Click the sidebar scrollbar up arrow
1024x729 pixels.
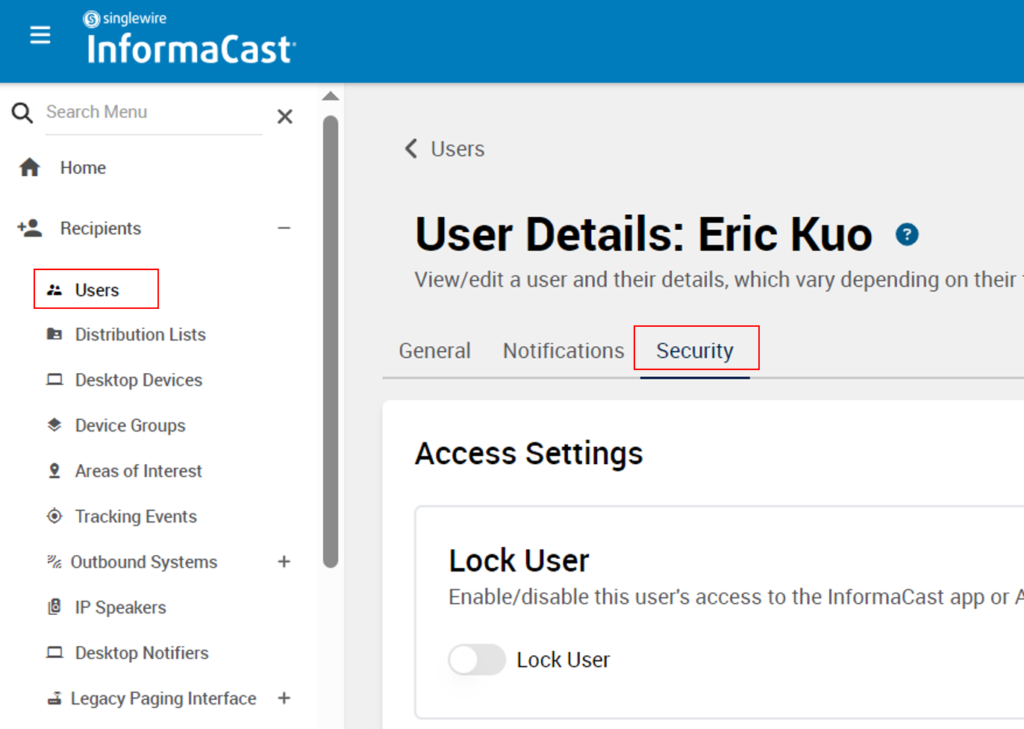(x=330, y=97)
